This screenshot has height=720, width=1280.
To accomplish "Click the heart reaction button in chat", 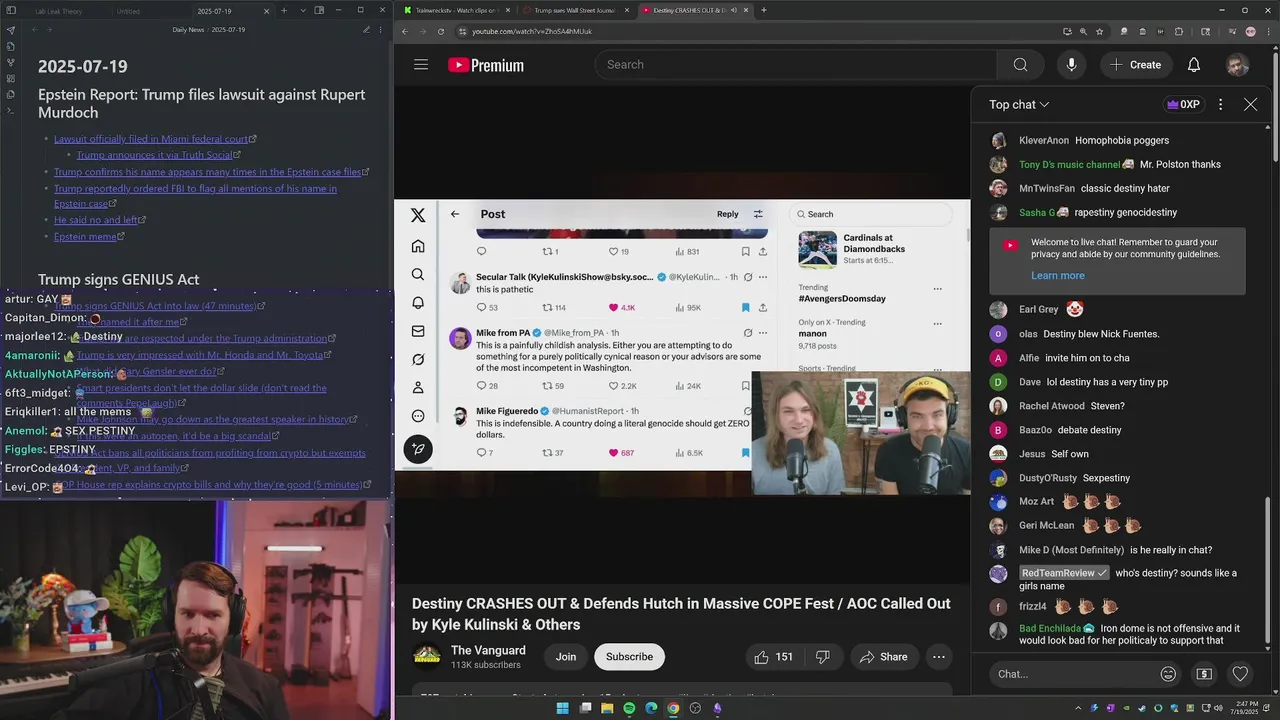I will pos(1240,674).
